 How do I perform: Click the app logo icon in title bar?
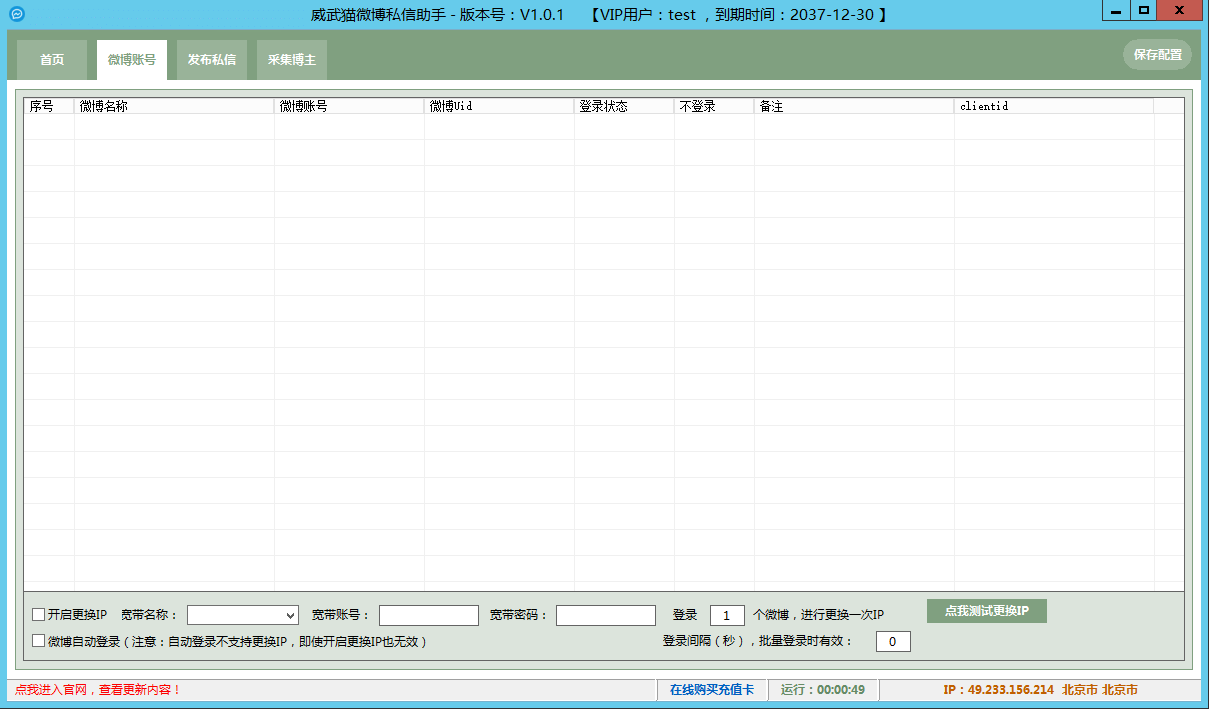click(x=16, y=14)
